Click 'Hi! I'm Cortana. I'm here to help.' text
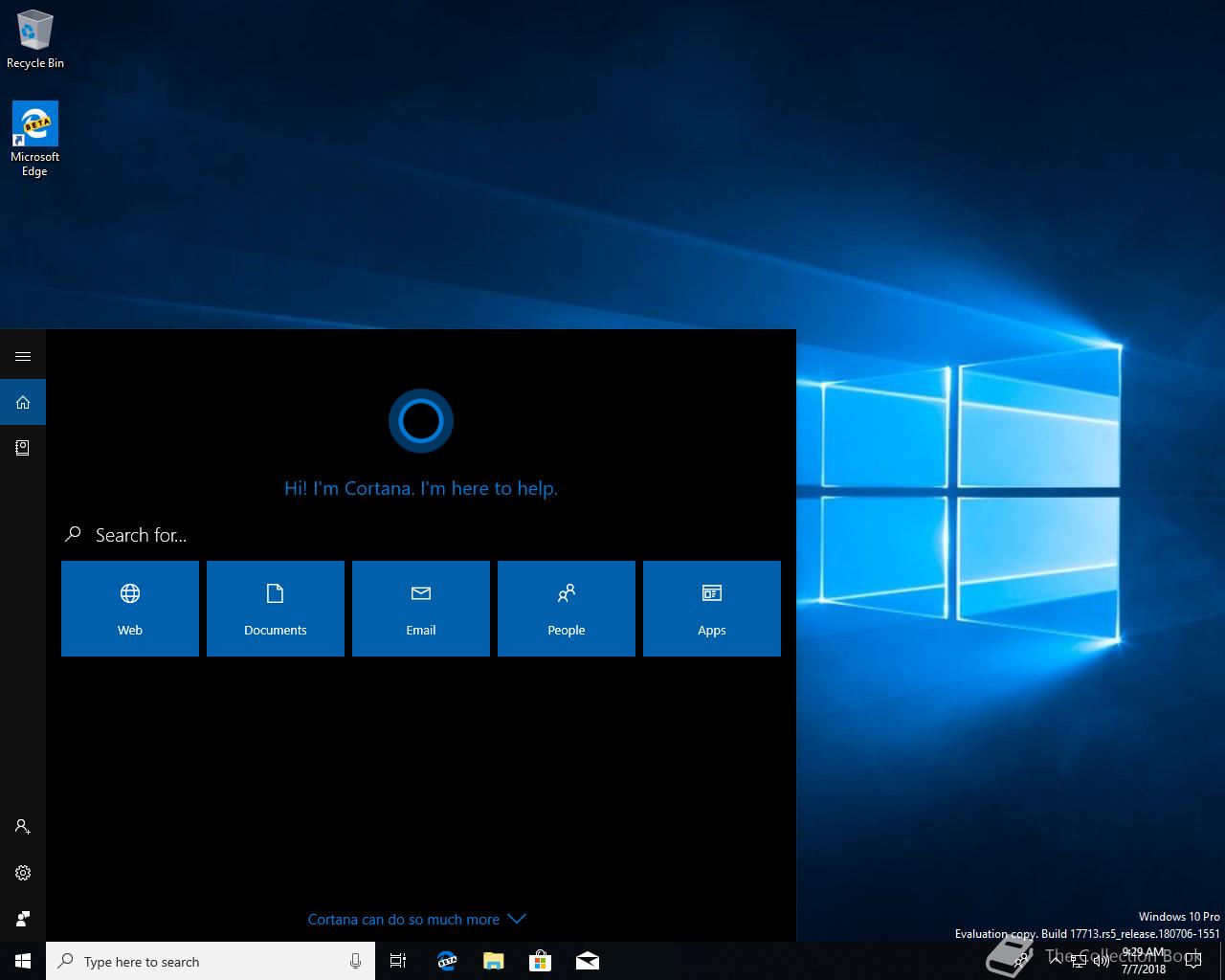Screen dimensions: 1225x980 (421, 488)
